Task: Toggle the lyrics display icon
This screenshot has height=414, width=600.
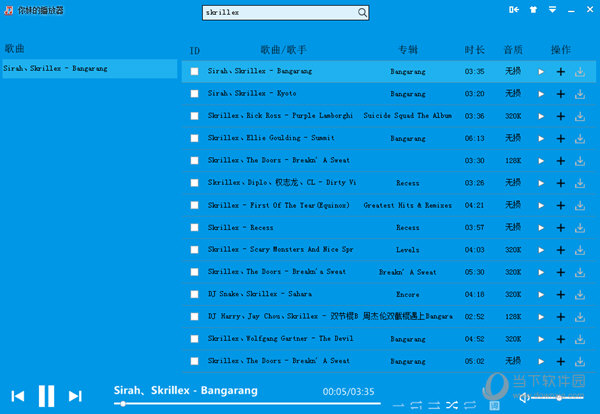Action: point(494,405)
